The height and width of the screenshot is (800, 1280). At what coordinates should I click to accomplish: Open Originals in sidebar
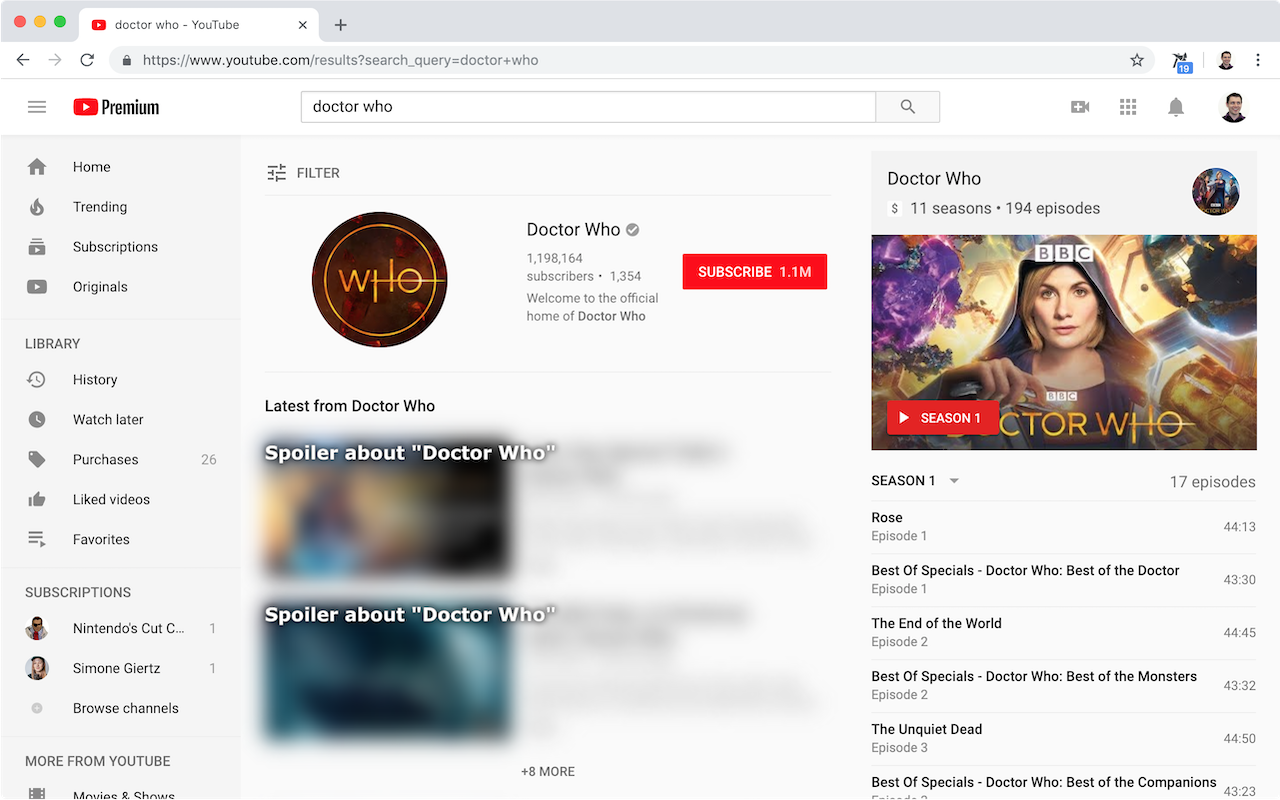coord(121,287)
